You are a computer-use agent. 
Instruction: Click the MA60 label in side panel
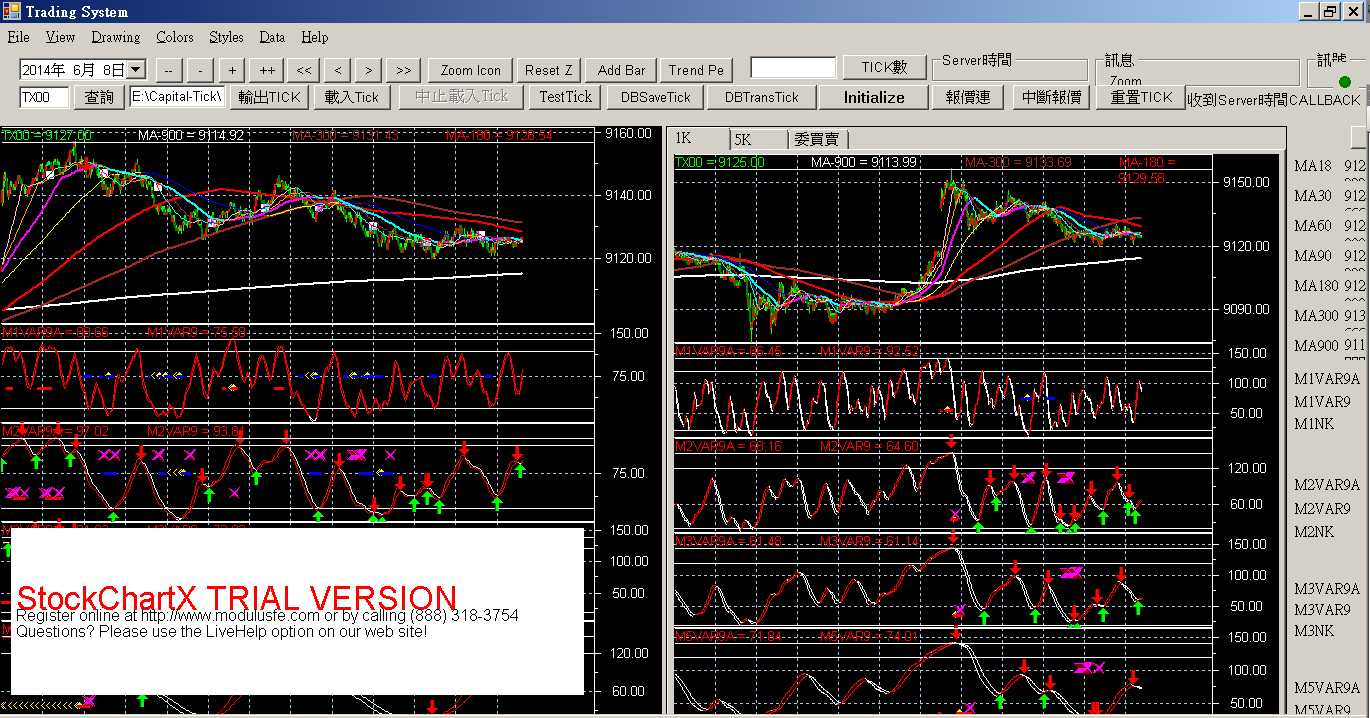tap(1313, 226)
